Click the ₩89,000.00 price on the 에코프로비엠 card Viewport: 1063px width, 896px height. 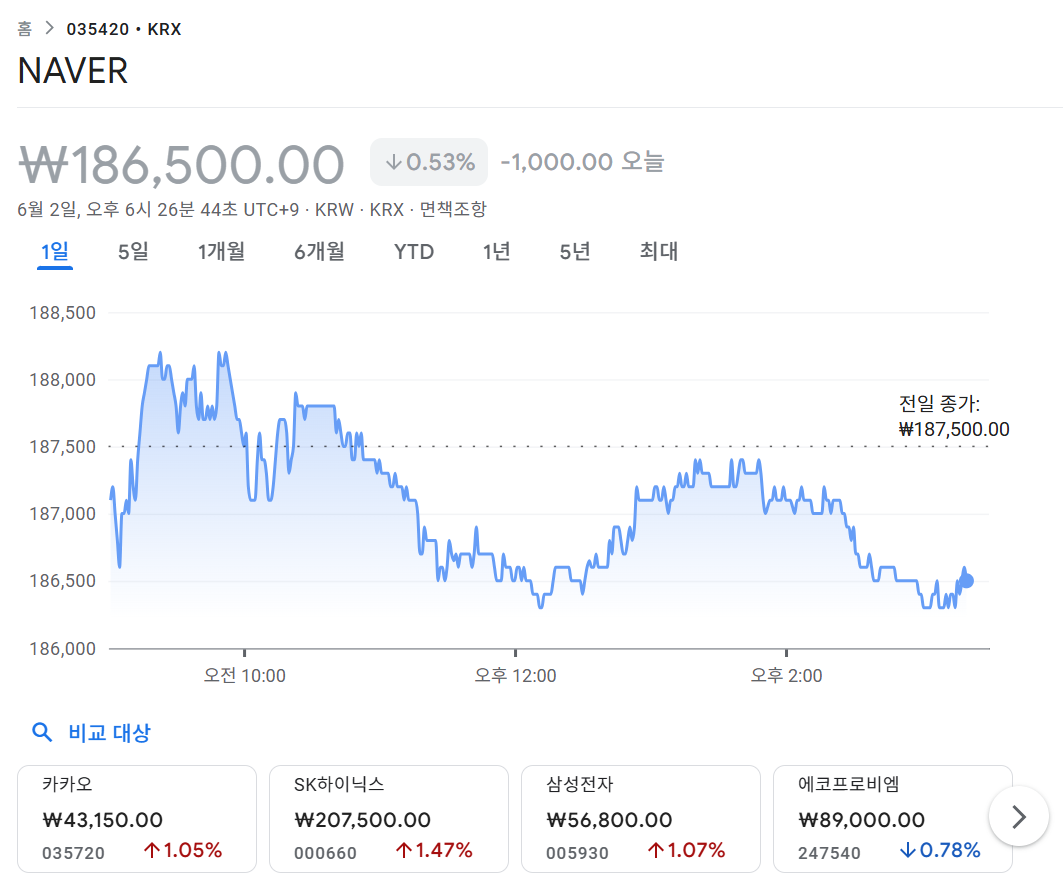(x=861, y=820)
